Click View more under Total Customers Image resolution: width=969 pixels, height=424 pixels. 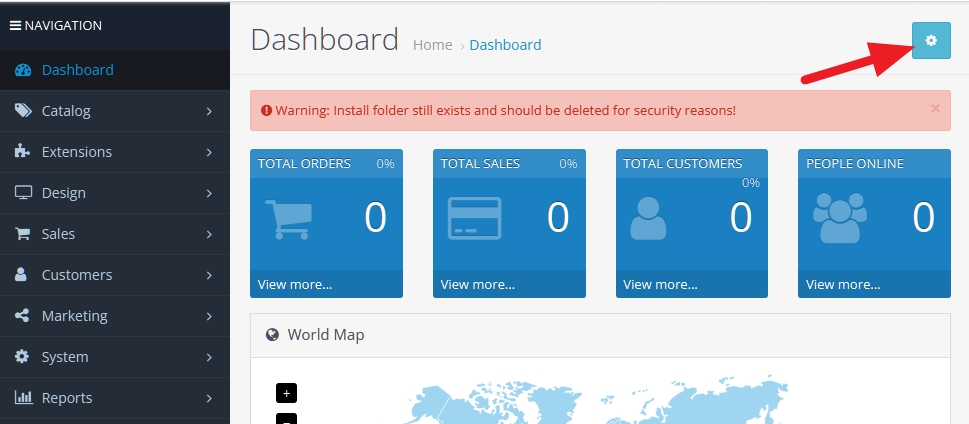pyautogui.click(x=660, y=284)
